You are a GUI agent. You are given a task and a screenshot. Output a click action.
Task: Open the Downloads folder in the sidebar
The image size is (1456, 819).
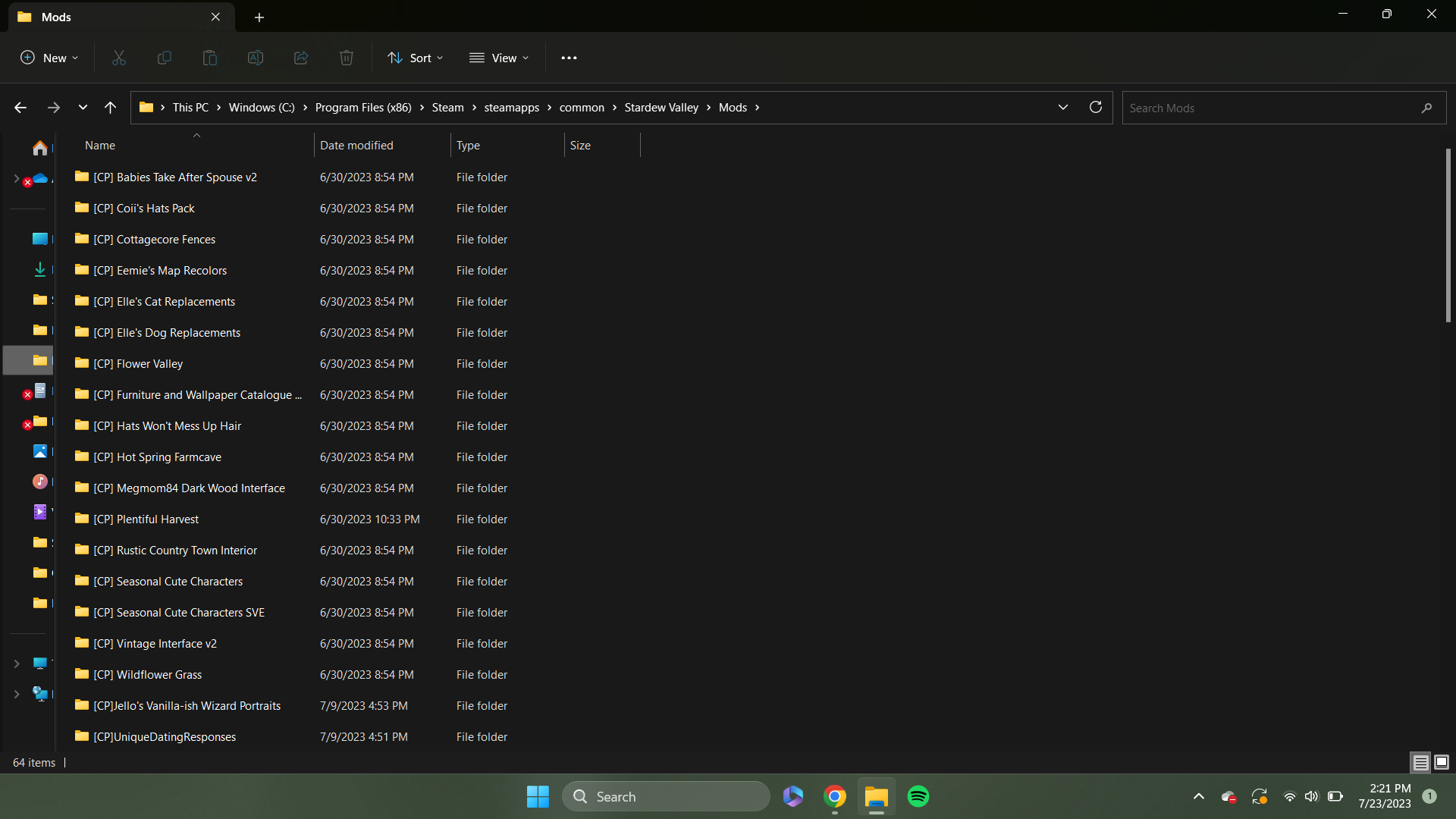39,269
